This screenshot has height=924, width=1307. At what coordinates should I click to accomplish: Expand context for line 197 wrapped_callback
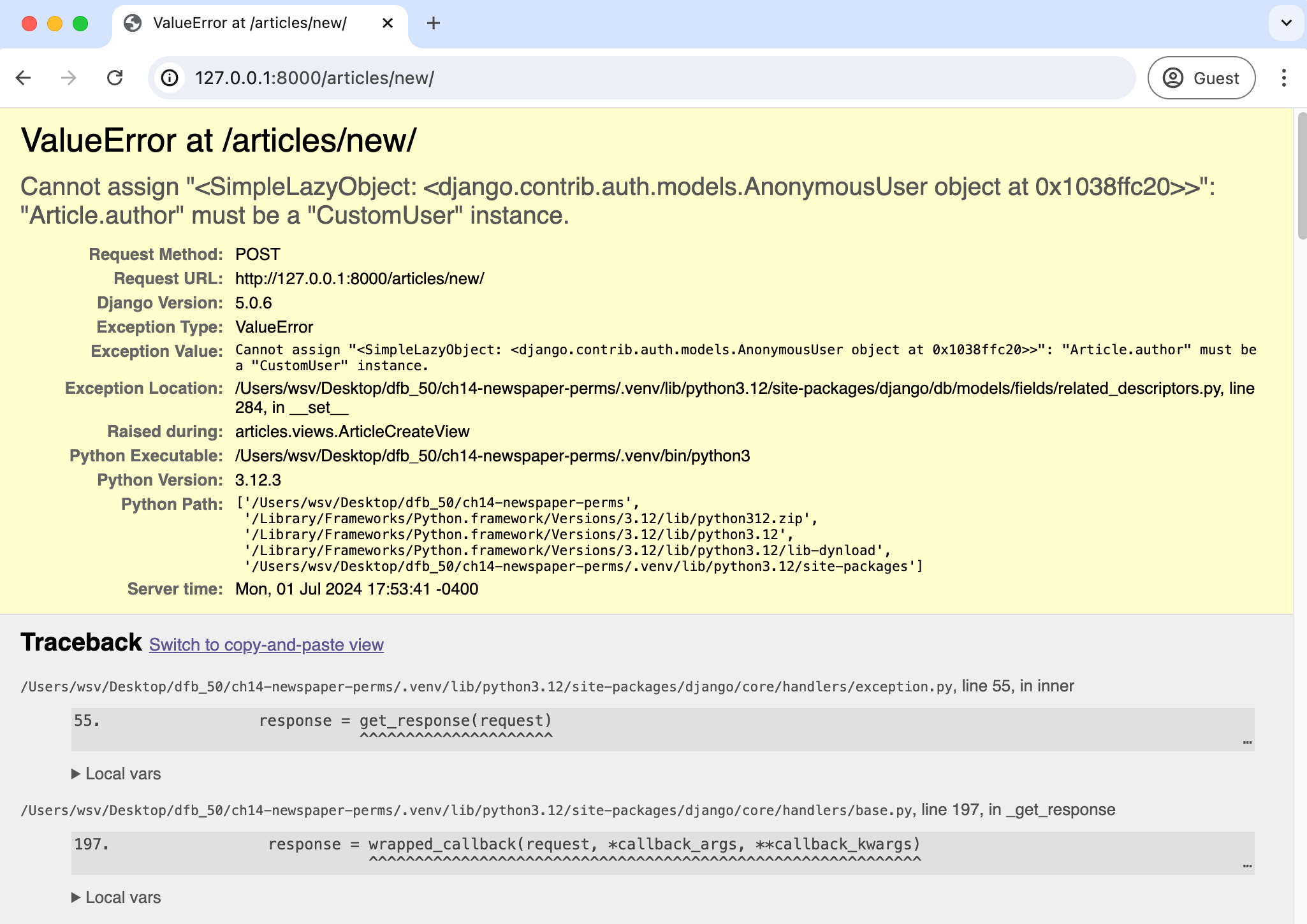[662, 853]
